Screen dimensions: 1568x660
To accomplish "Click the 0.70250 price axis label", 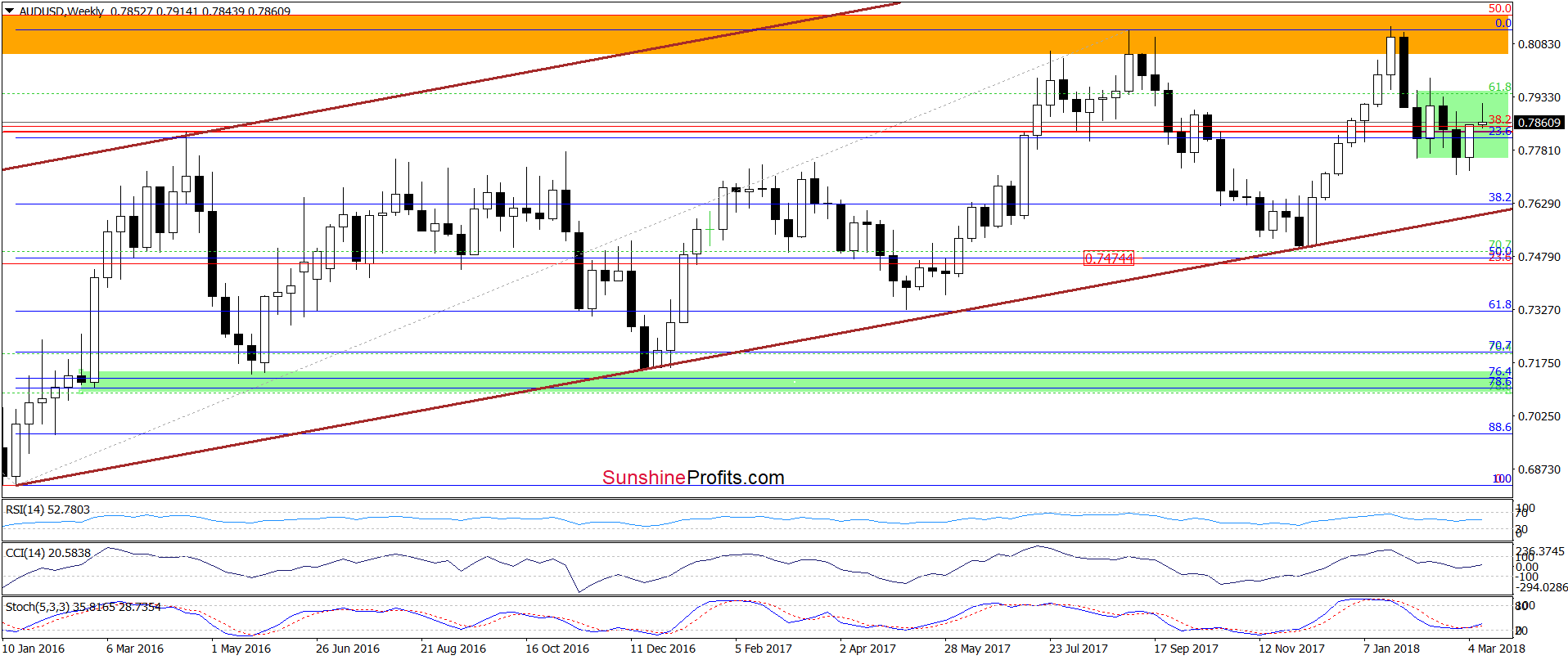I will point(1539,416).
